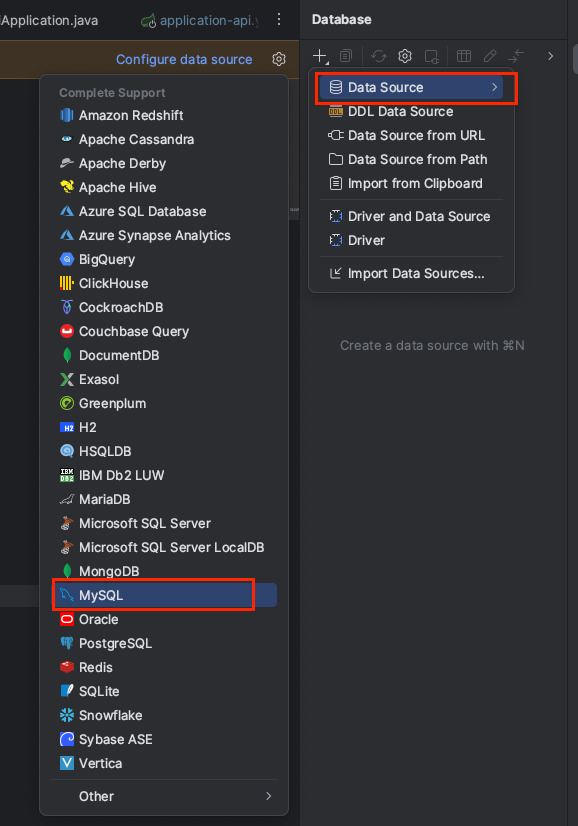Click the Duplicate icon in Database toolbar

click(346, 56)
